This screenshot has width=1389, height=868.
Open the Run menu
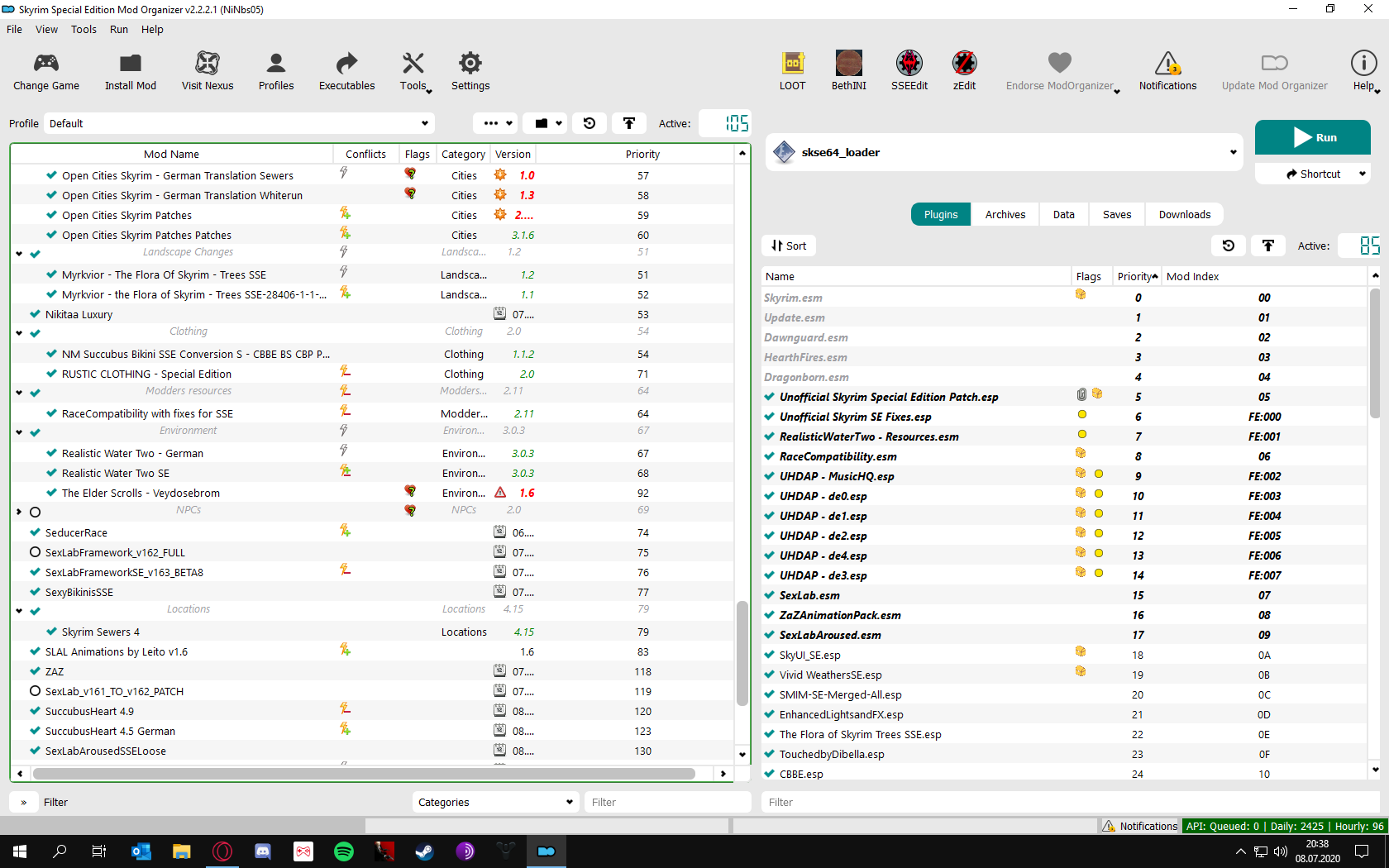coord(119,29)
